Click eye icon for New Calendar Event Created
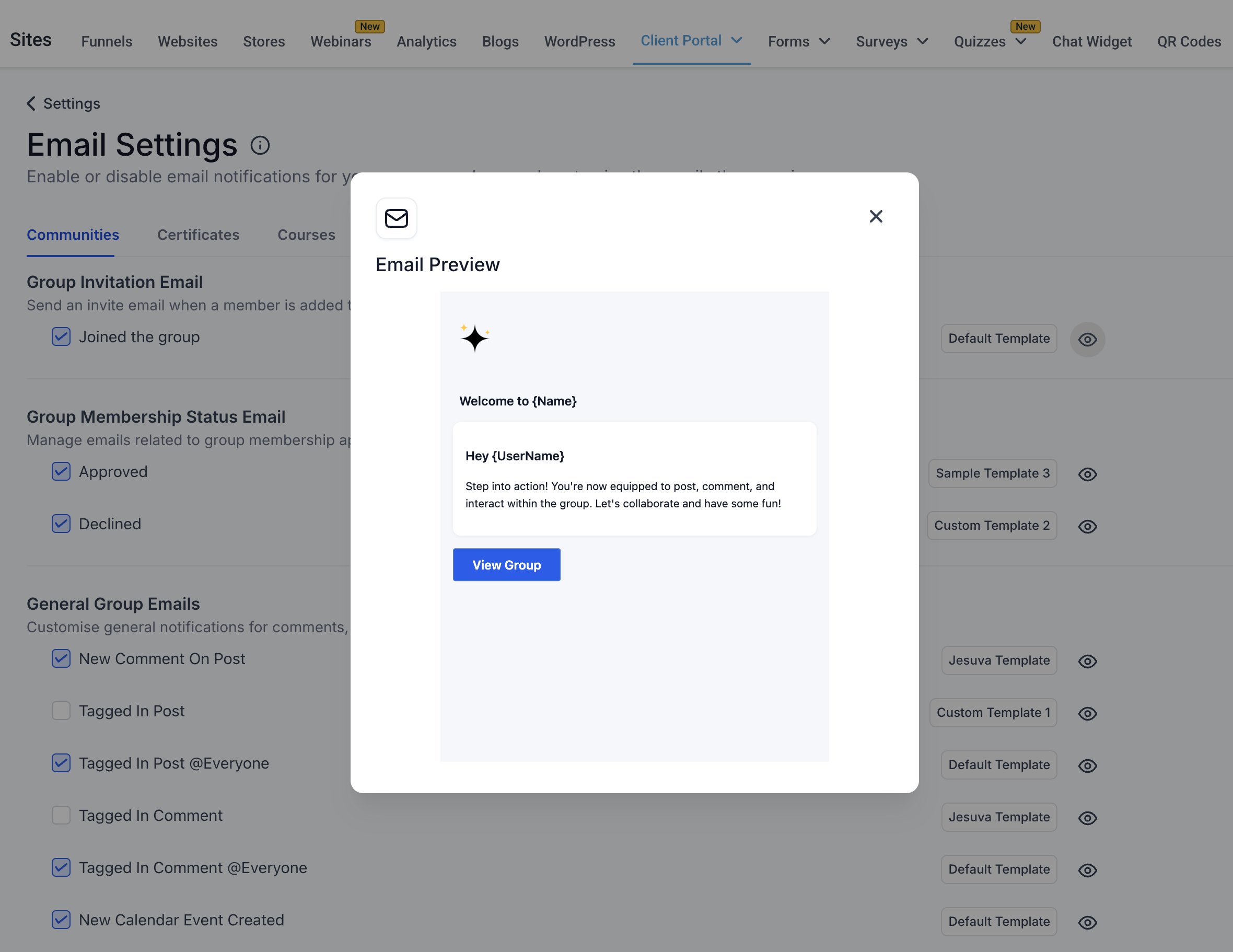The height and width of the screenshot is (952, 1233). (x=1087, y=922)
